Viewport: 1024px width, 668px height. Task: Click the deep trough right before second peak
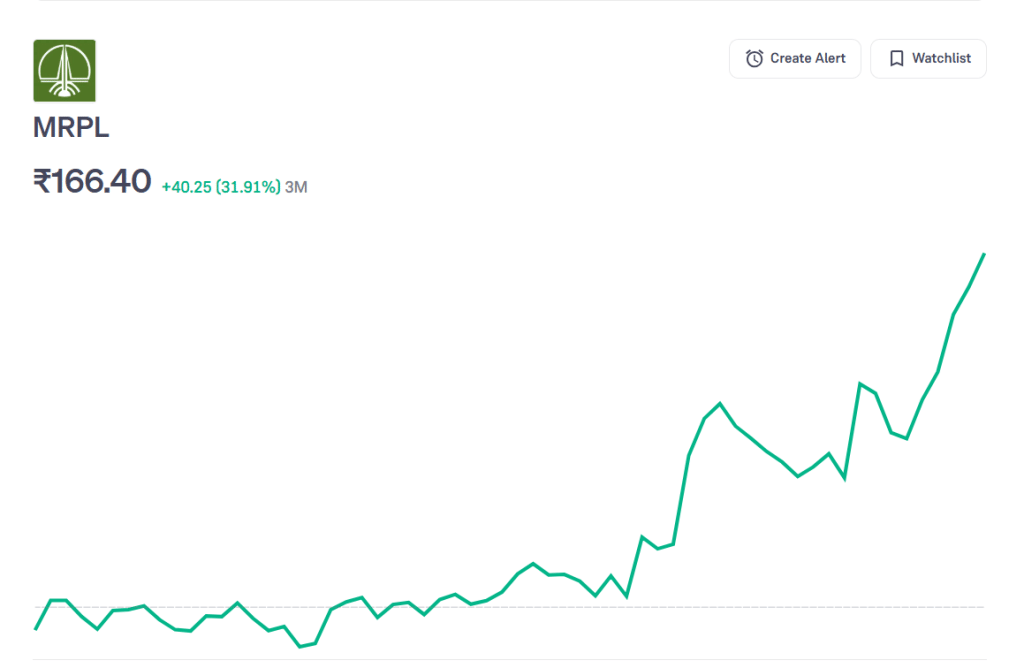[x=845, y=478]
